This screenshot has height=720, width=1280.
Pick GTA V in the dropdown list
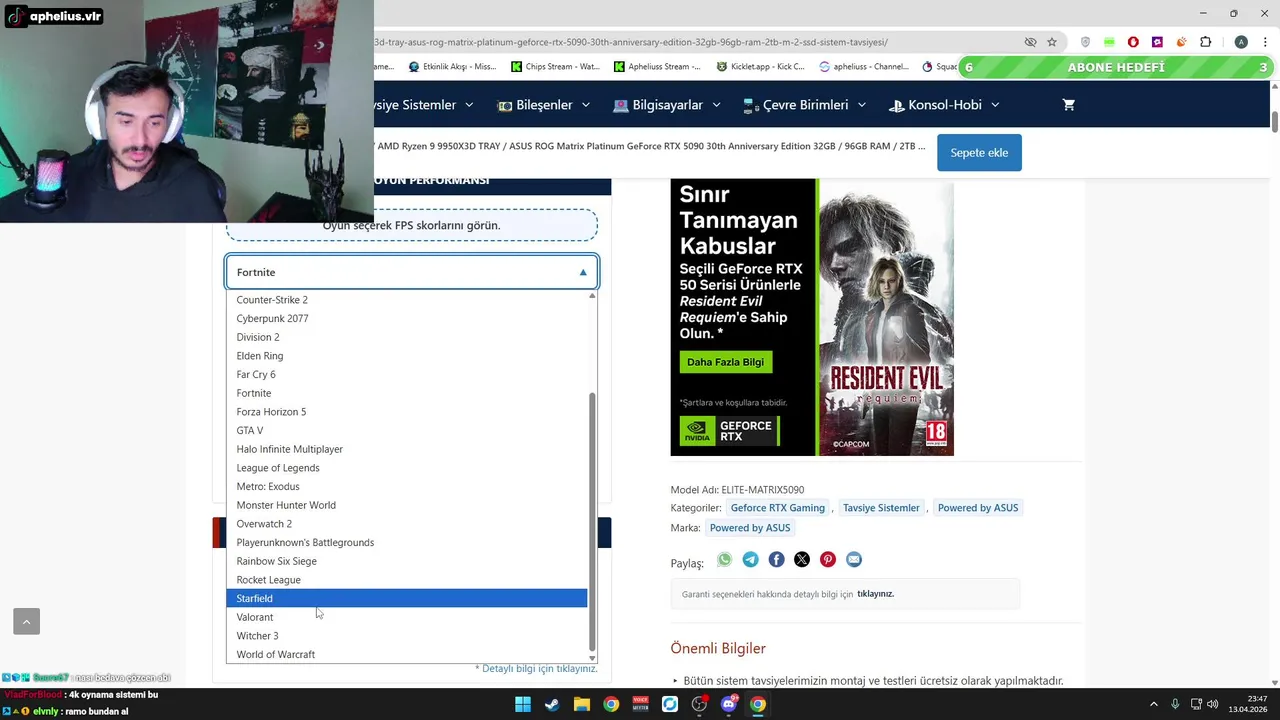(407, 430)
